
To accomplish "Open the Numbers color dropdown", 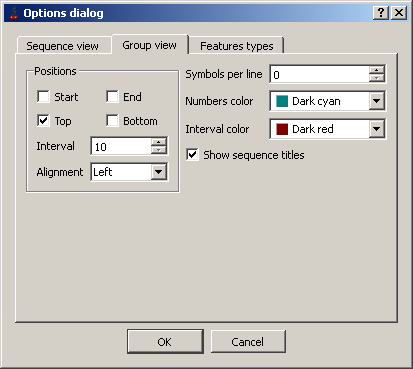I will pyautogui.click(x=377, y=101).
